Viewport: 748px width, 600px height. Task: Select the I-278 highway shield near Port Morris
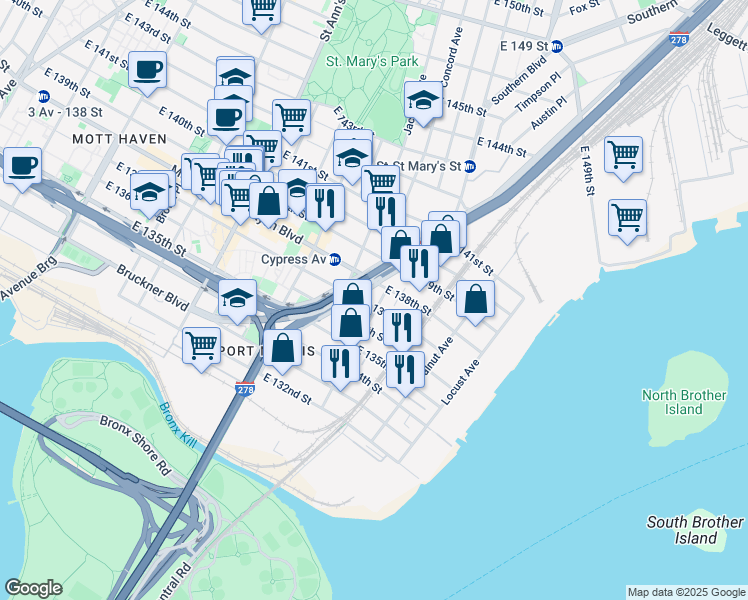tap(245, 389)
